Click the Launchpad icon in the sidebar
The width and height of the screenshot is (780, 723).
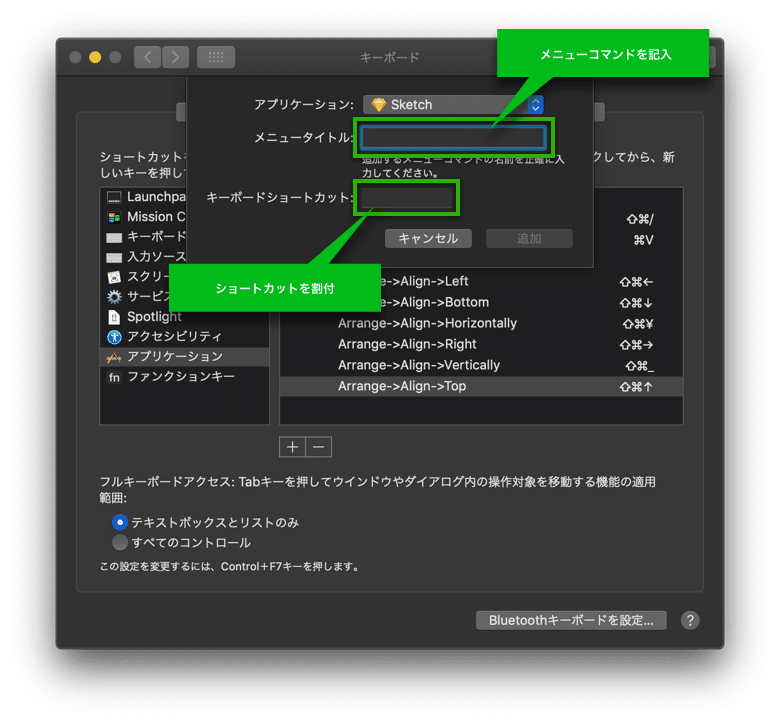click(114, 198)
